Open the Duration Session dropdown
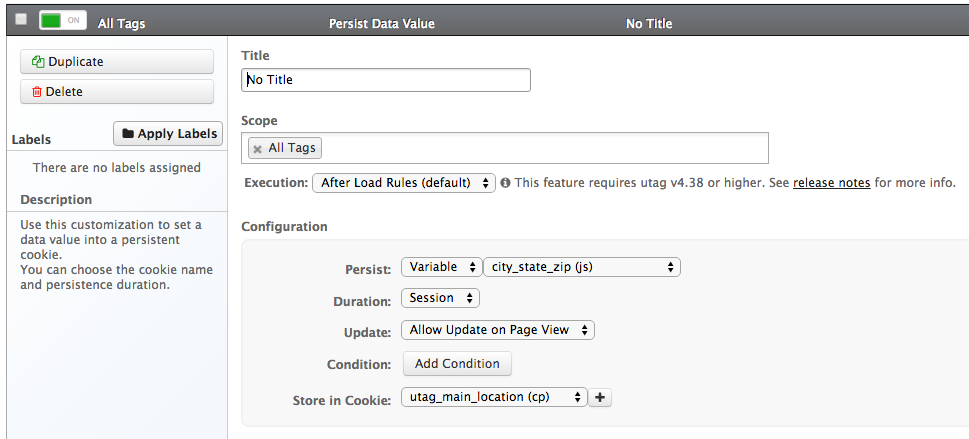Screen dimensions: 969x439 pos(440,298)
